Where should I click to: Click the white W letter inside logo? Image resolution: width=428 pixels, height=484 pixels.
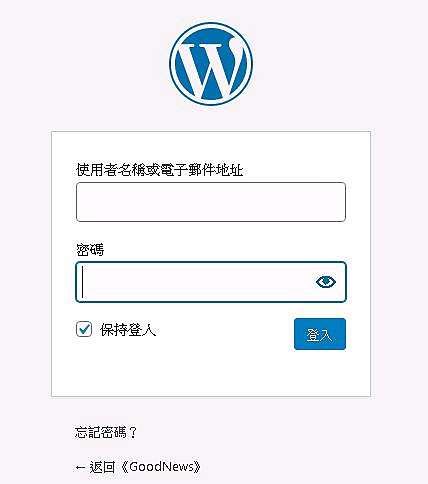coord(211,68)
